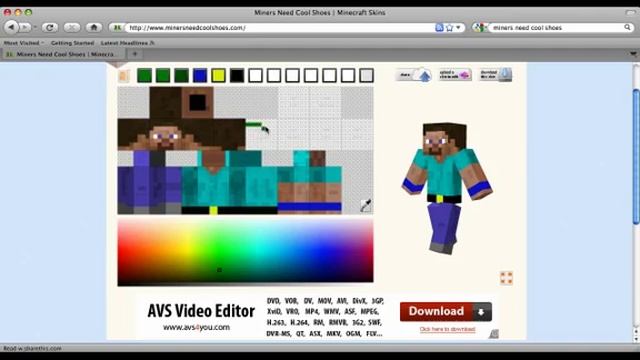Go forward to the next page

coord(24,27)
